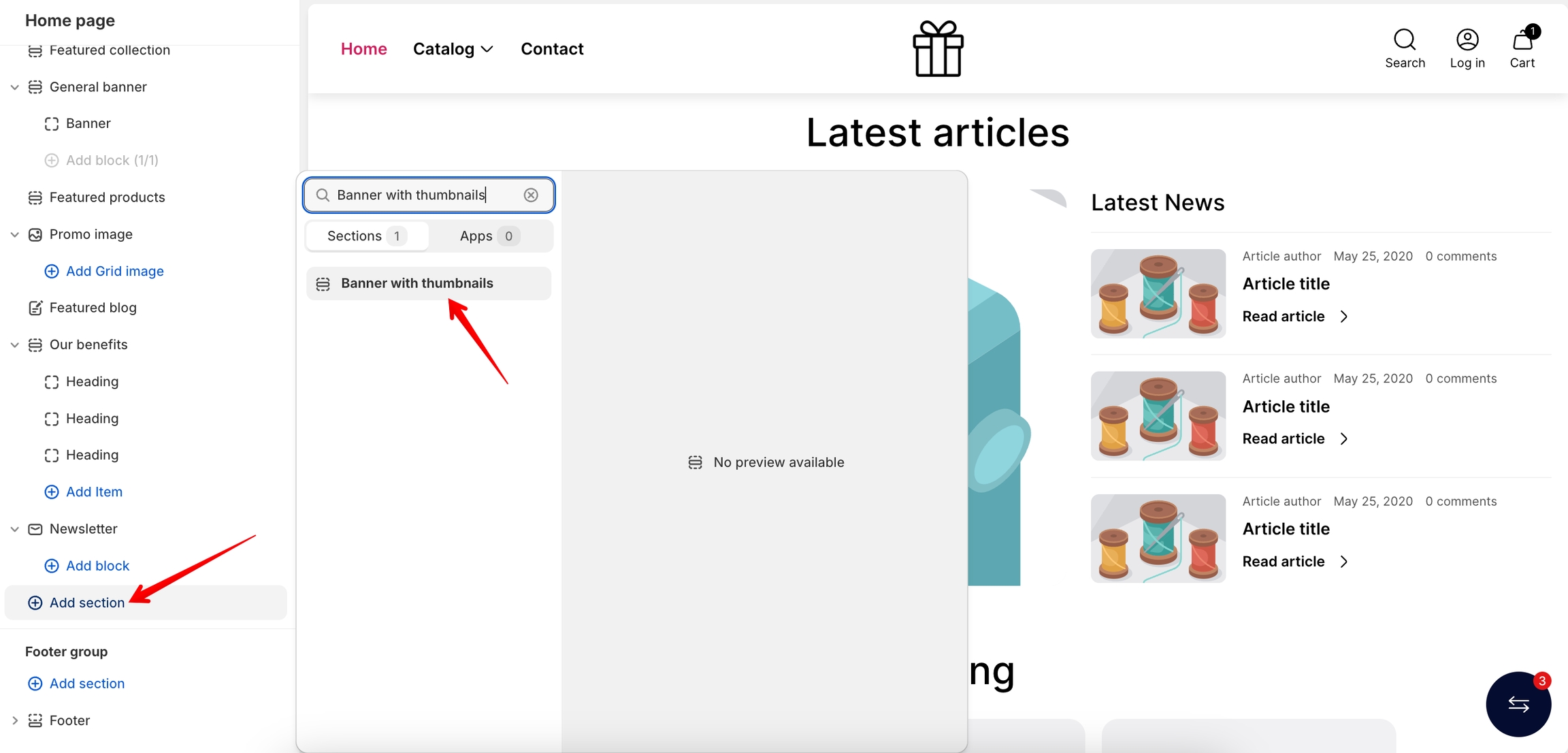Image resolution: width=1568 pixels, height=753 pixels.
Task: Clear the search field with X icon
Action: tap(531, 195)
